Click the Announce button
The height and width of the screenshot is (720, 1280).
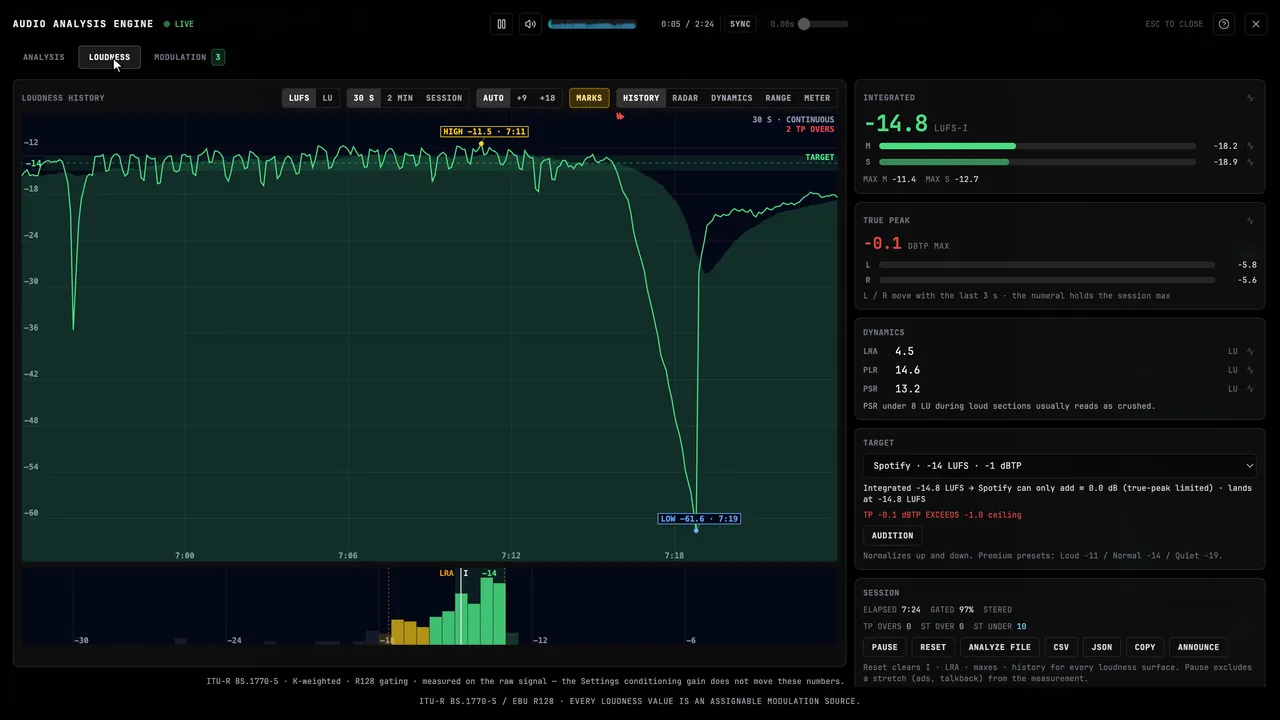tap(1198, 647)
